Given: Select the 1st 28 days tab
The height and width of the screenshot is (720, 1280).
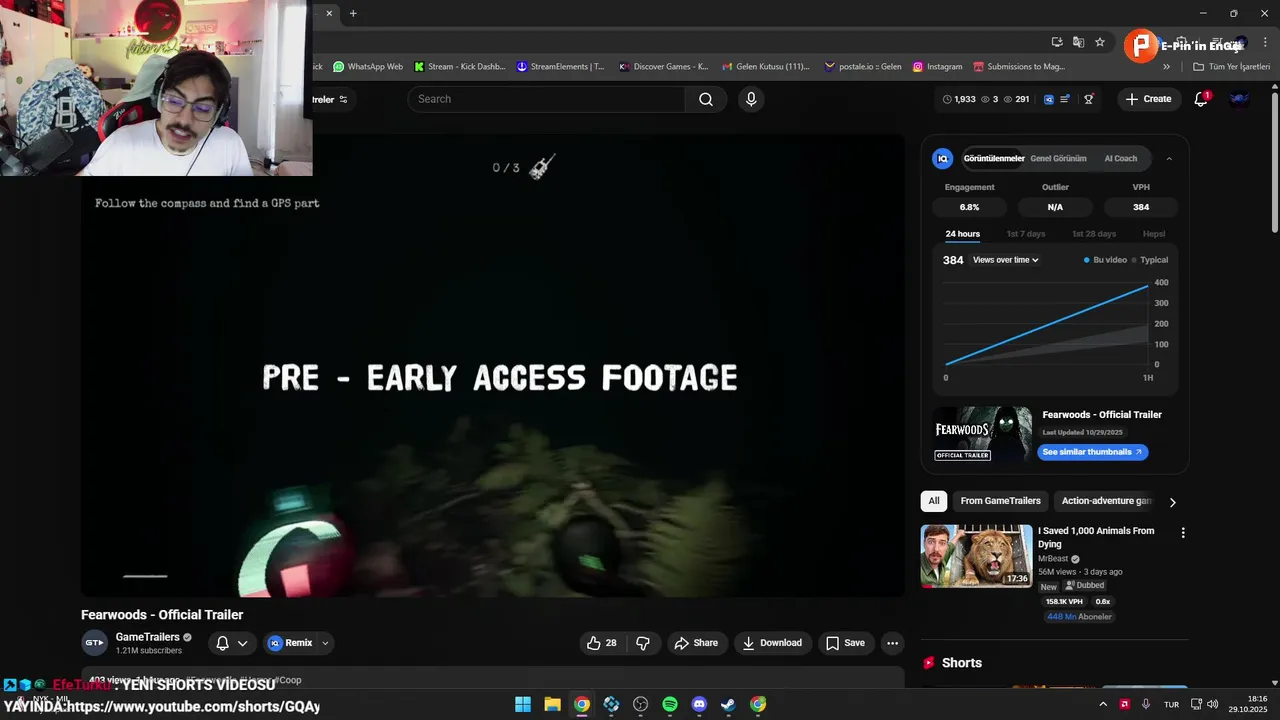Looking at the screenshot, I should pyautogui.click(x=1094, y=234).
